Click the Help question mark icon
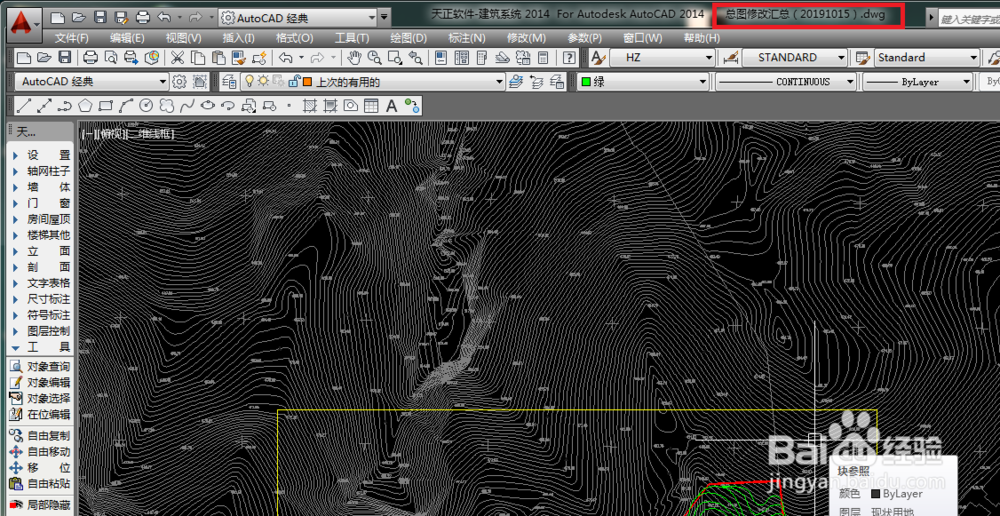Image resolution: width=1000 pixels, height=516 pixels. pos(570,58)
